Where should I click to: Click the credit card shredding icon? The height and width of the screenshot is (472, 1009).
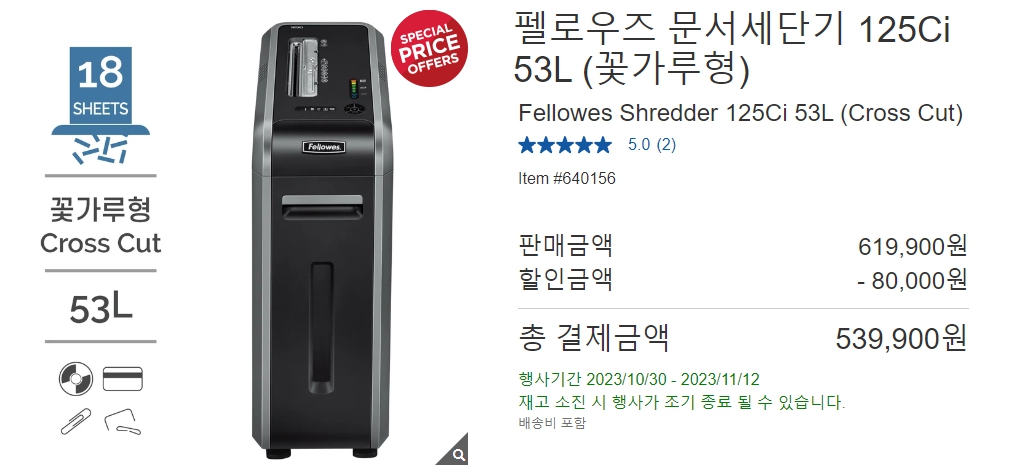coord(123,379)
